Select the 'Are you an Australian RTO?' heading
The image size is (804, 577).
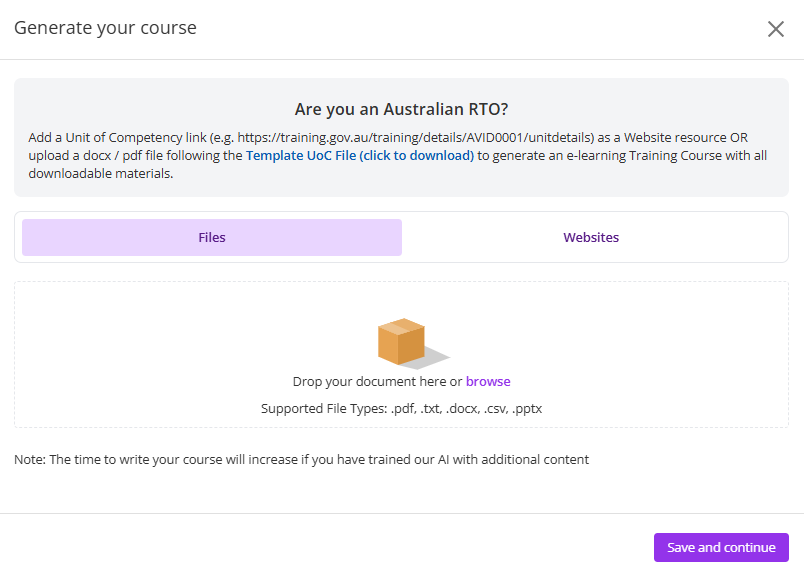click(x=401, y=109)
